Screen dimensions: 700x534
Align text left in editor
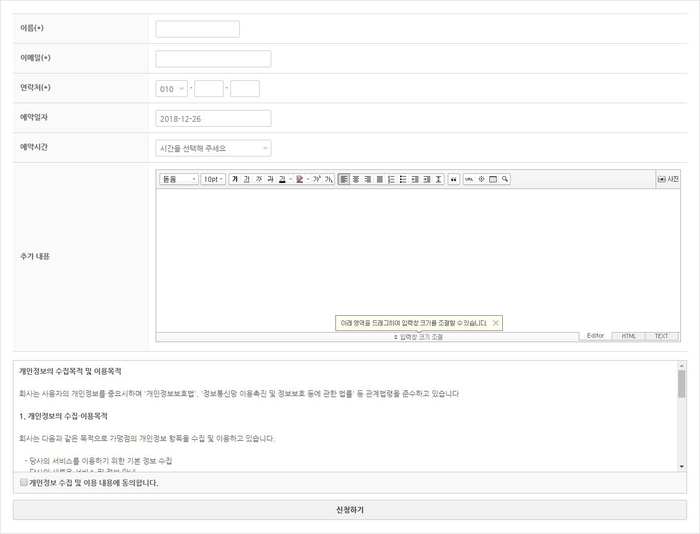pos(344,179)
